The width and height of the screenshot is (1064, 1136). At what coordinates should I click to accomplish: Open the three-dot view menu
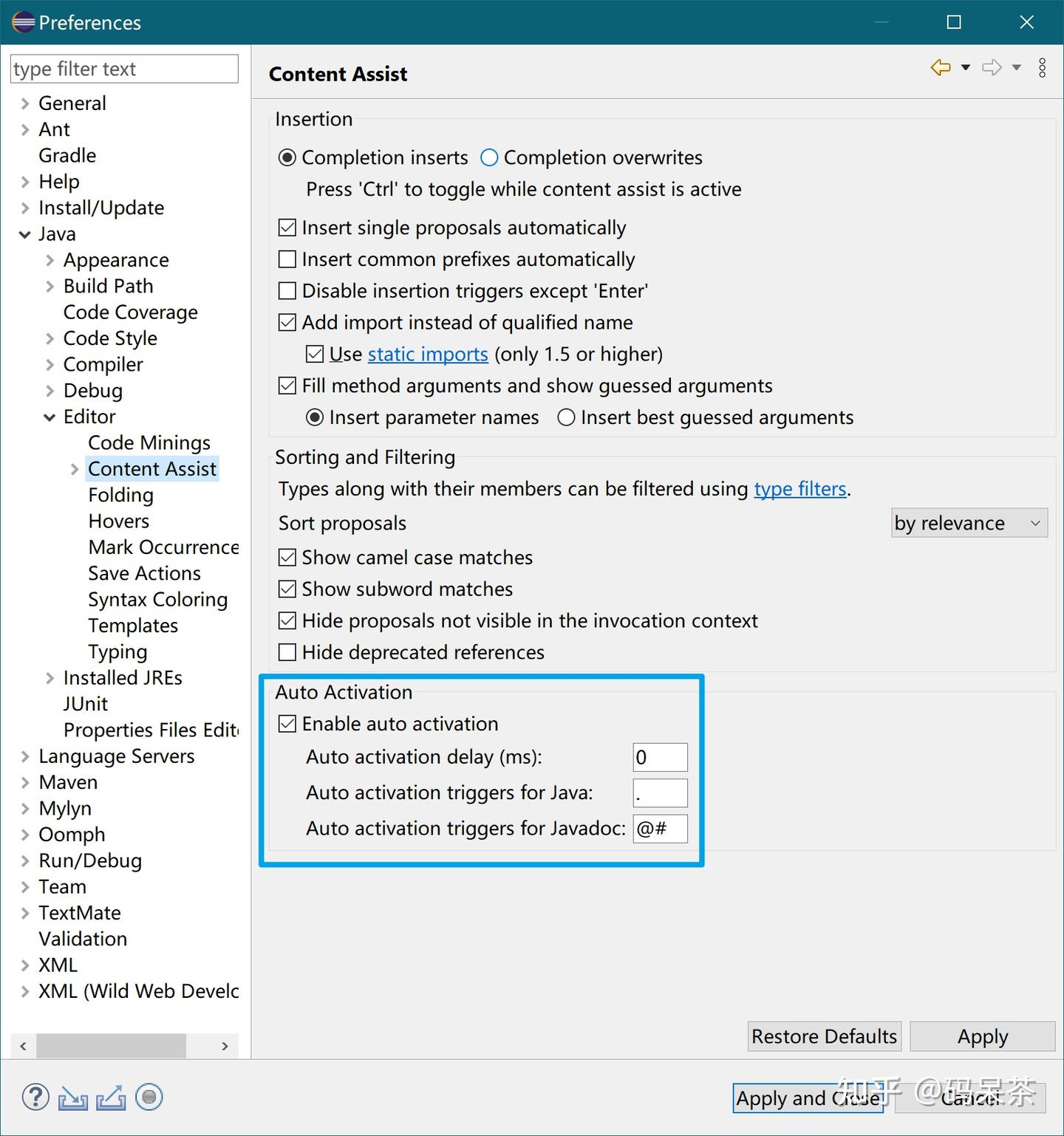[1042, 68]
